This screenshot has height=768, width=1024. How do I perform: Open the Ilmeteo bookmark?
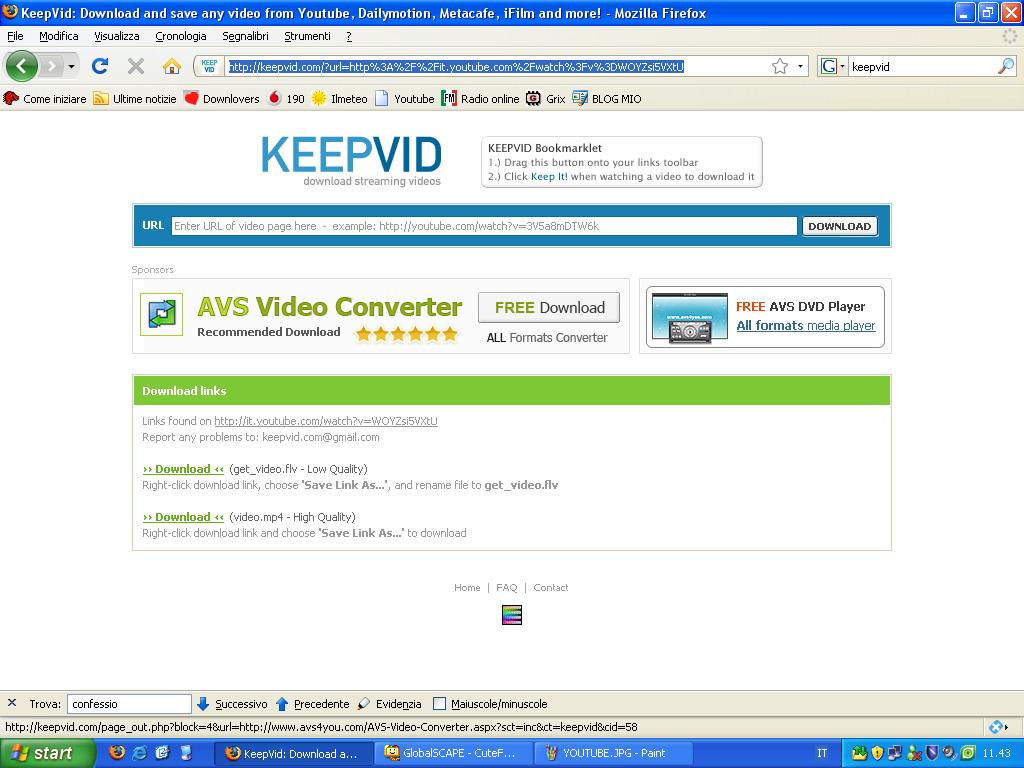[340, 99]
